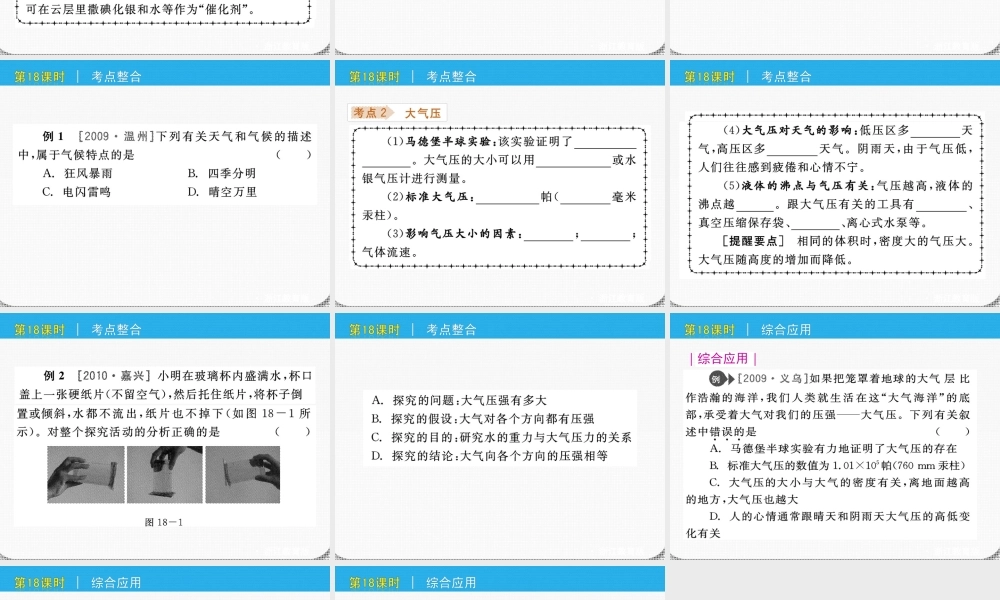Select option D. 人的心情通常跟晴天
Image resolution: width=1000 pixels, height=600 pixels.
point(828,525)
